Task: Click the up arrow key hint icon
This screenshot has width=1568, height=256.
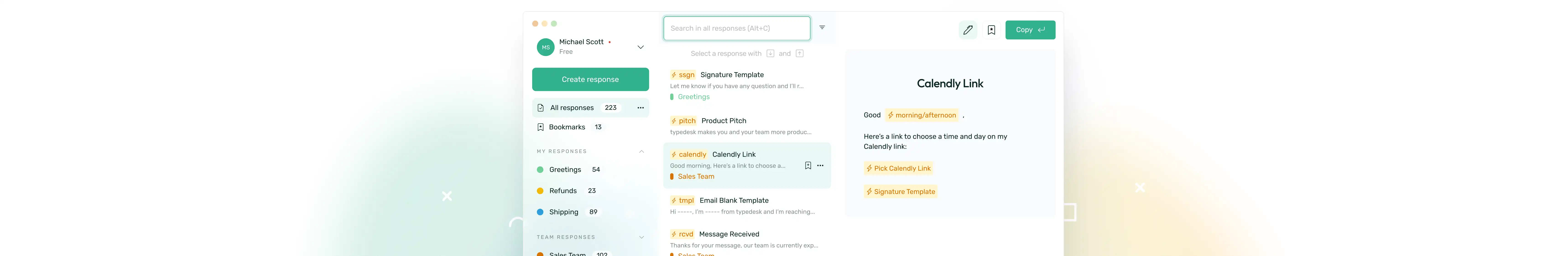Action: (x=799, y=54)
